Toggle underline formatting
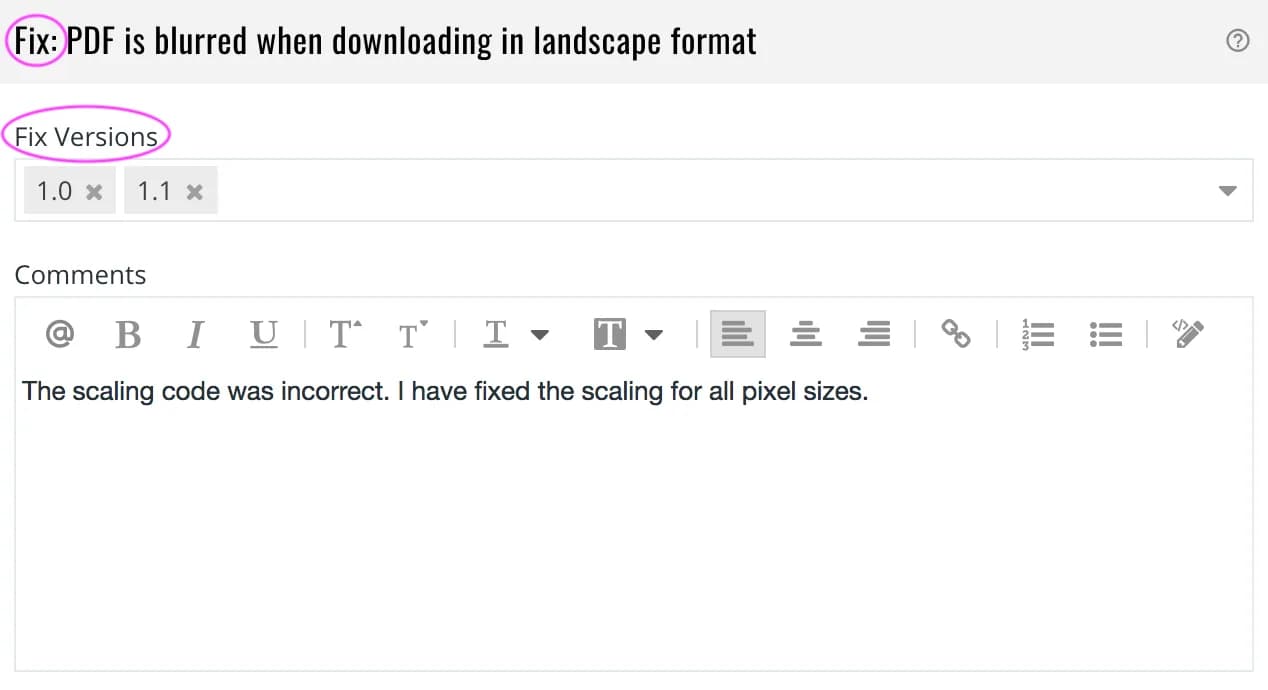 [263, 334]
